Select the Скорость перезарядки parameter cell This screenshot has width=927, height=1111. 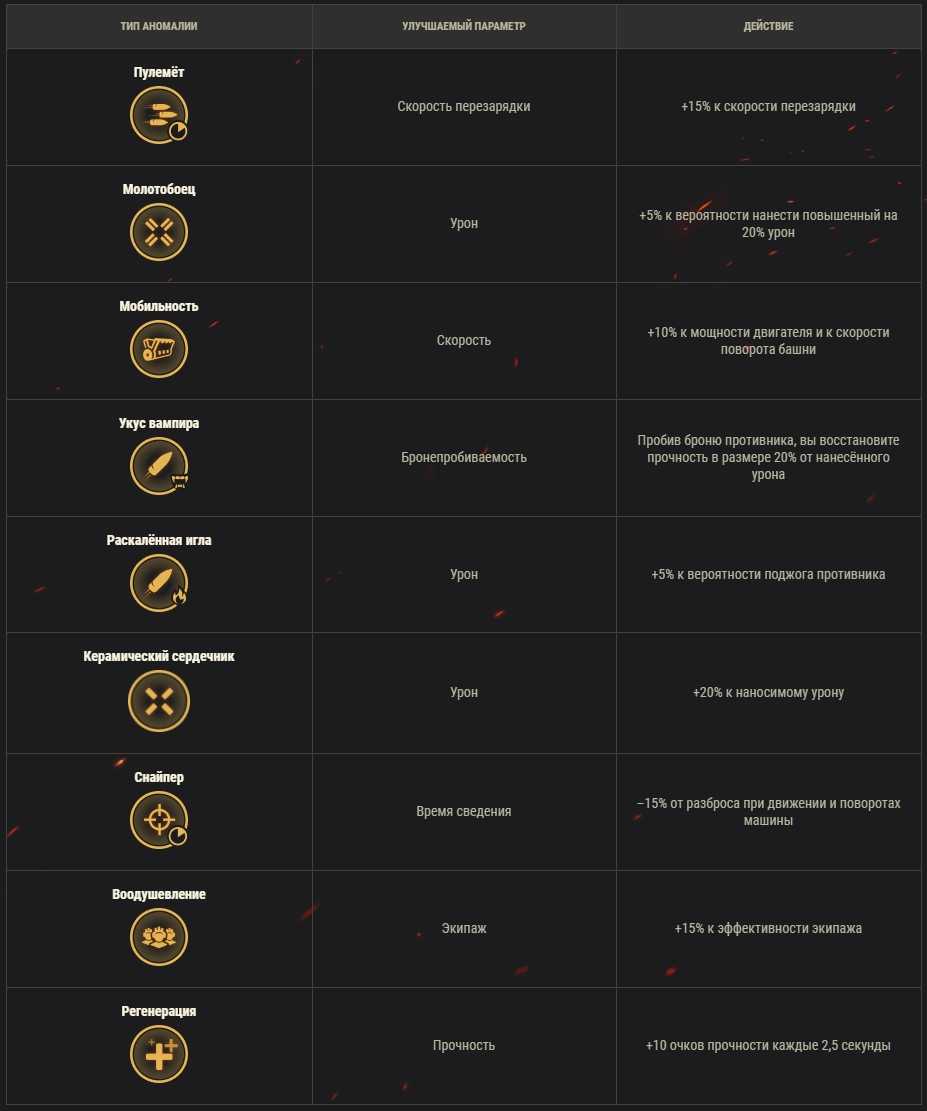[x=464, y=107]
